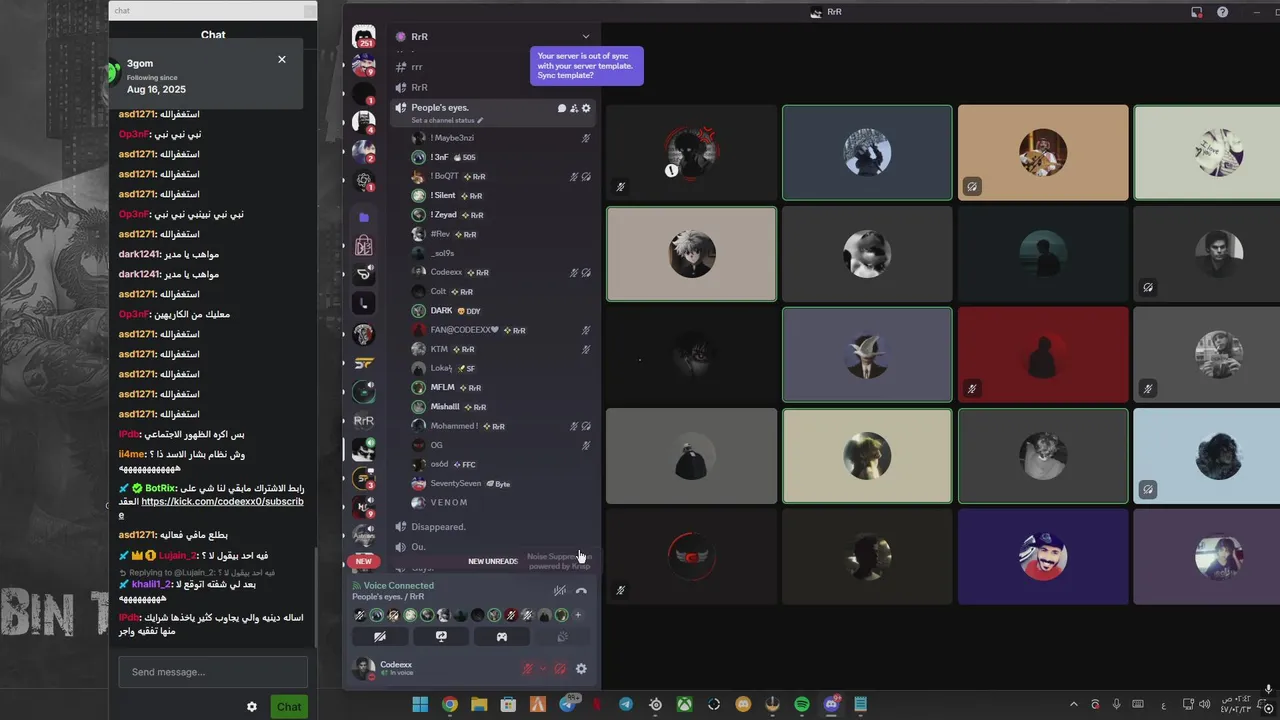
Task: Open Discord user settings gear
Action: pyautogui.click(x=581, y=669)
